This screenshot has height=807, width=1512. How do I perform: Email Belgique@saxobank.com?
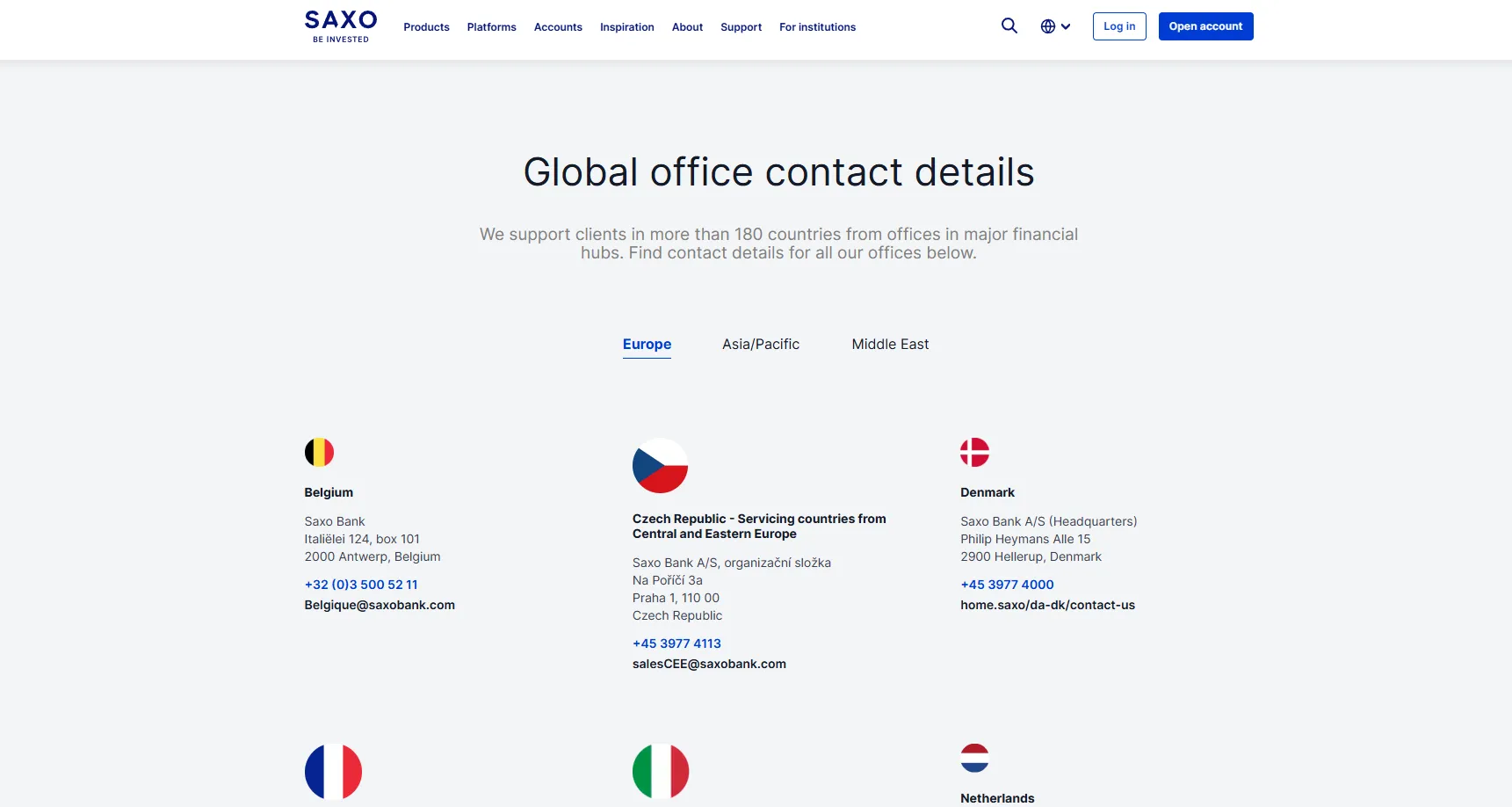(380, 605)
